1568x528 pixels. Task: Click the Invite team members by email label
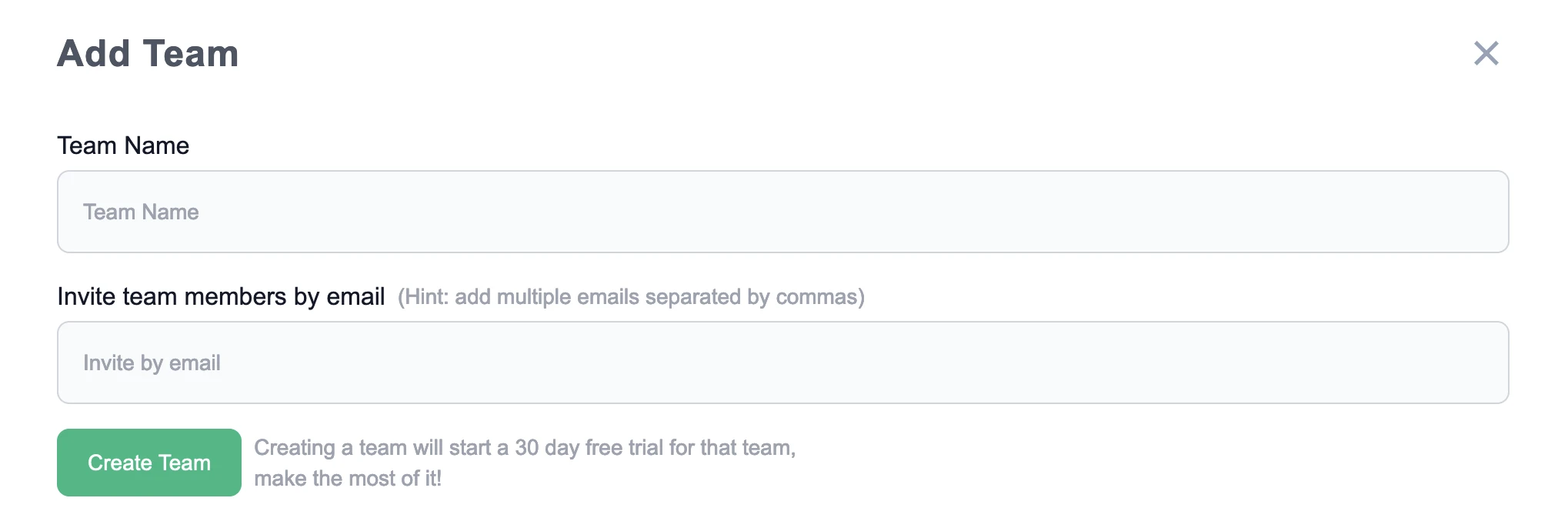point(222,296)
